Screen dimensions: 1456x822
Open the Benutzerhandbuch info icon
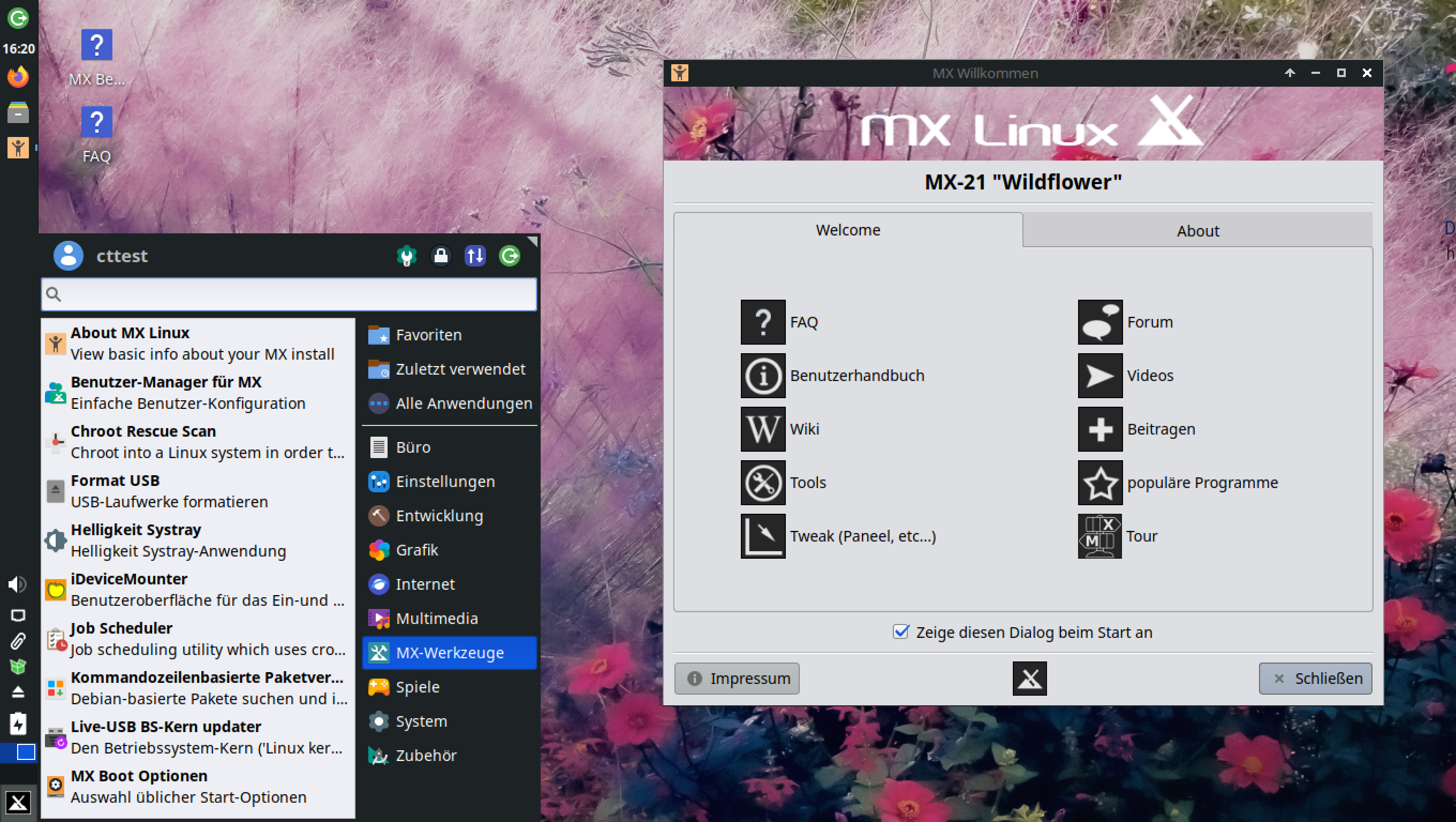click(762, 376)
